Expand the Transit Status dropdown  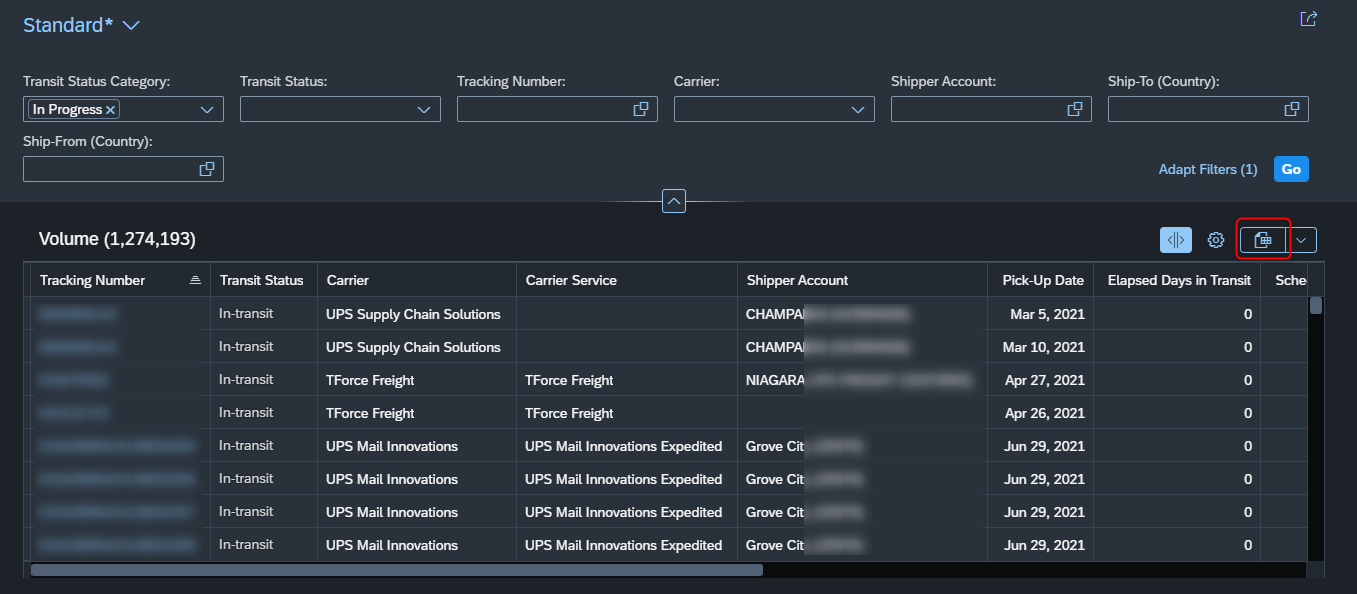[x=424, y=109]
